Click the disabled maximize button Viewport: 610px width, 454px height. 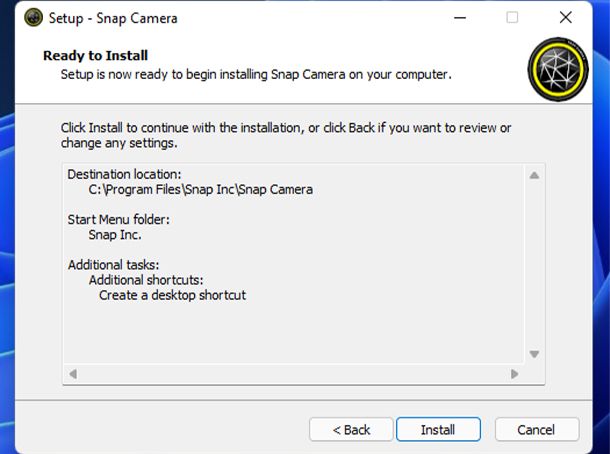[x=512, y=18]
